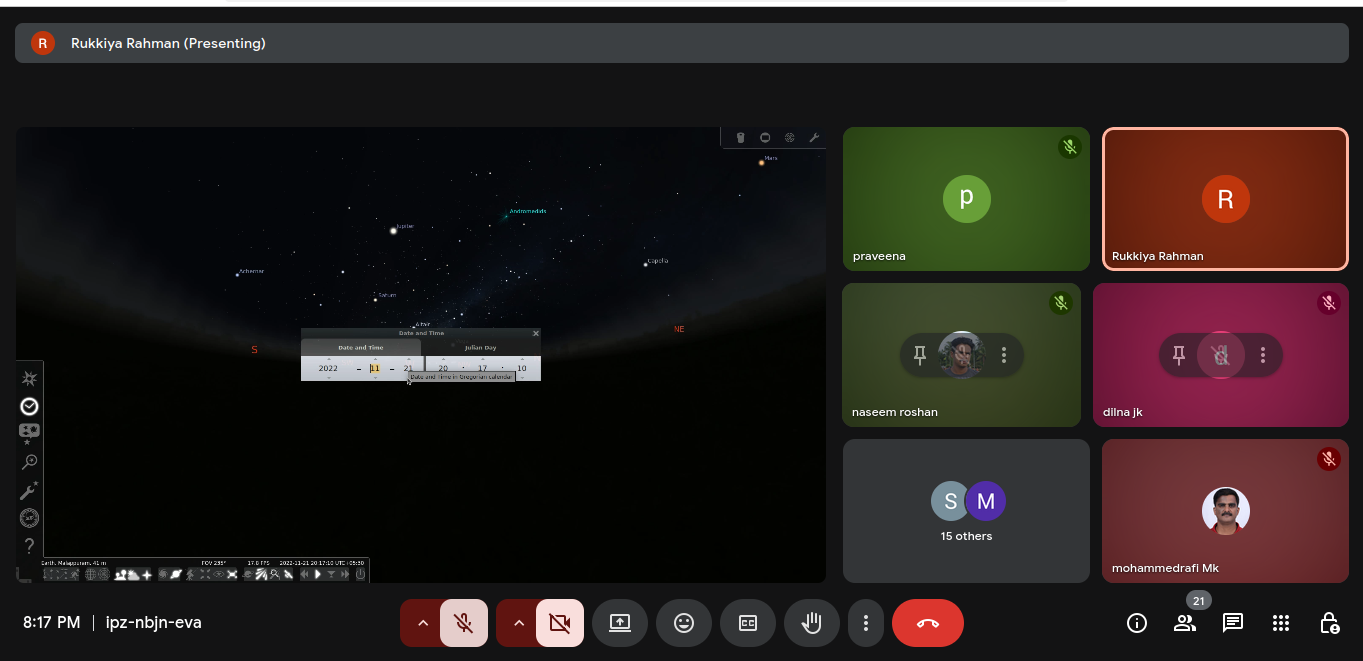Open chat with everyone panel
Viewport: 1363px width, 661px height.
[x=1233, y=623]
